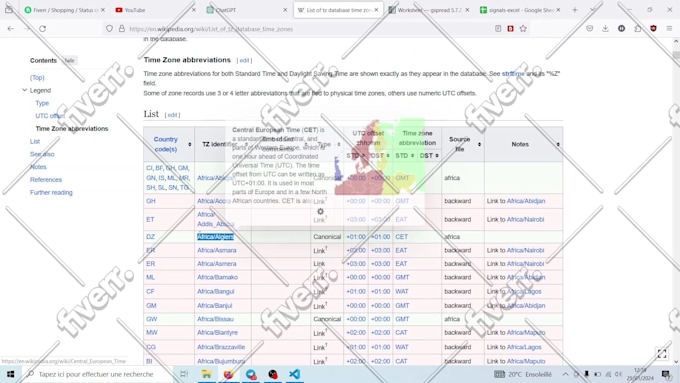Open the Africa/Bamako link
This screenshot has width=680, height=383.
[x=217, y=277]
